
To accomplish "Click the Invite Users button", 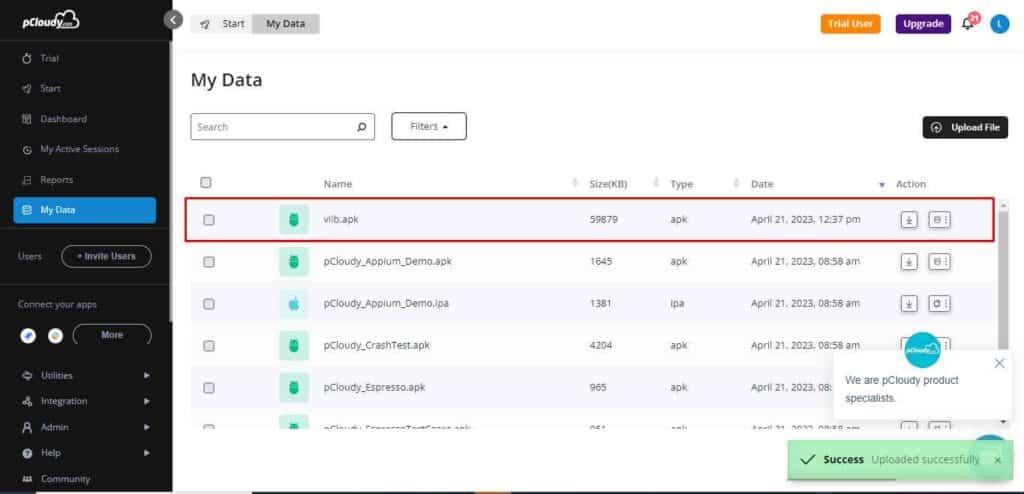I will tap(106, 257).
